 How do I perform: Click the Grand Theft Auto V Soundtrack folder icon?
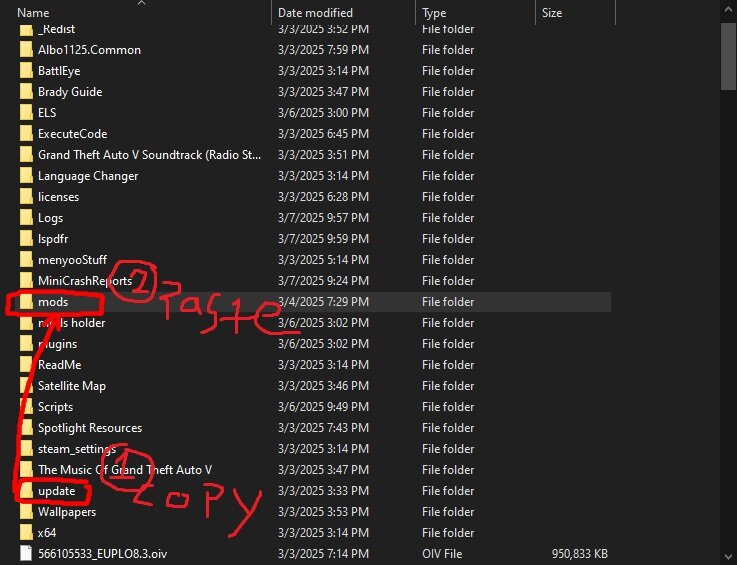coord(26,155)
